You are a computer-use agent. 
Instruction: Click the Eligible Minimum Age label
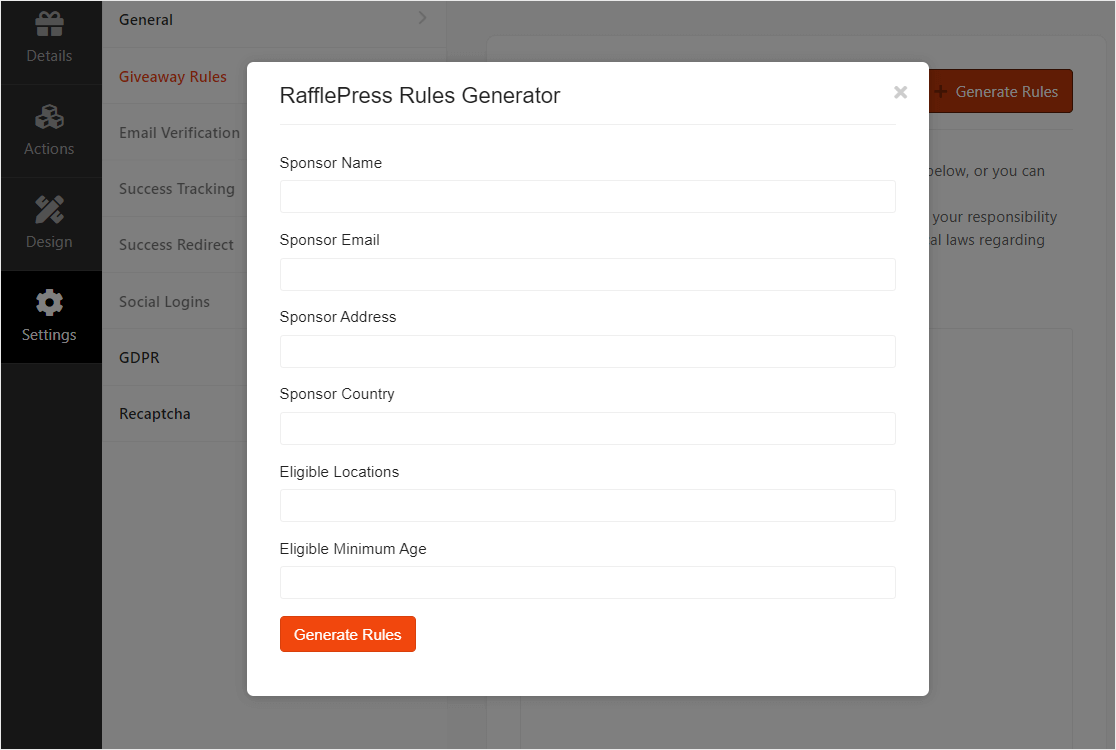[x=353, y=549]
